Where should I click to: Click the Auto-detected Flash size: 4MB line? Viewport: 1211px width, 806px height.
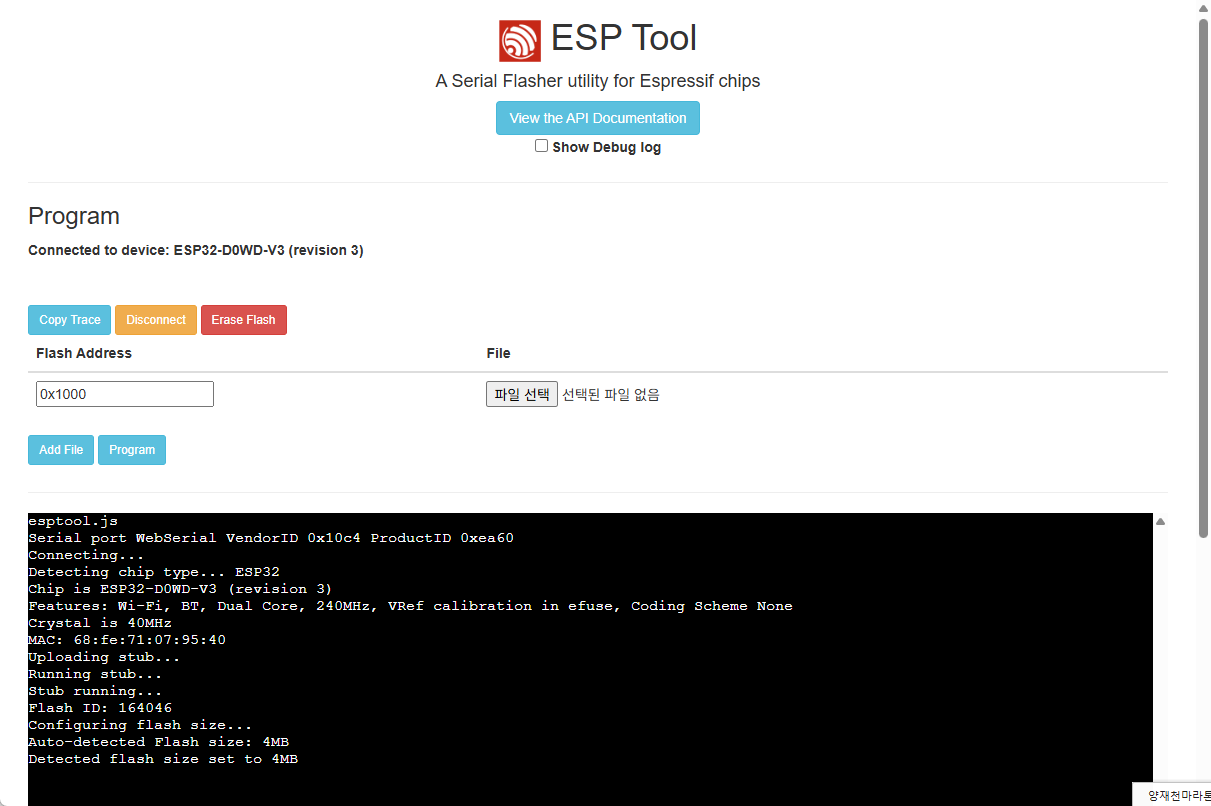(x=159, y=742)
